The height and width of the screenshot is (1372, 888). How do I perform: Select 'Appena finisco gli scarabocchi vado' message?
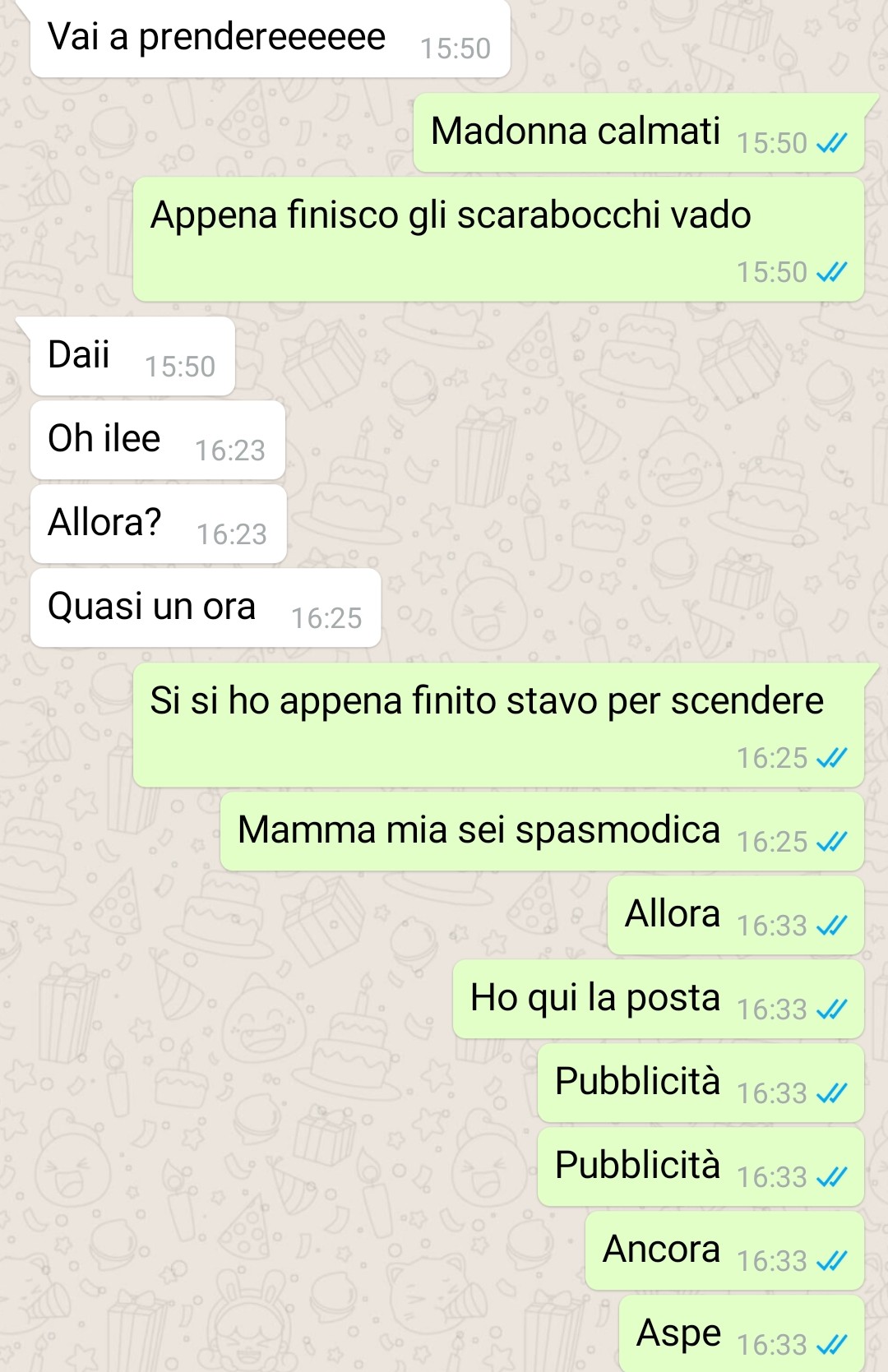498,239
